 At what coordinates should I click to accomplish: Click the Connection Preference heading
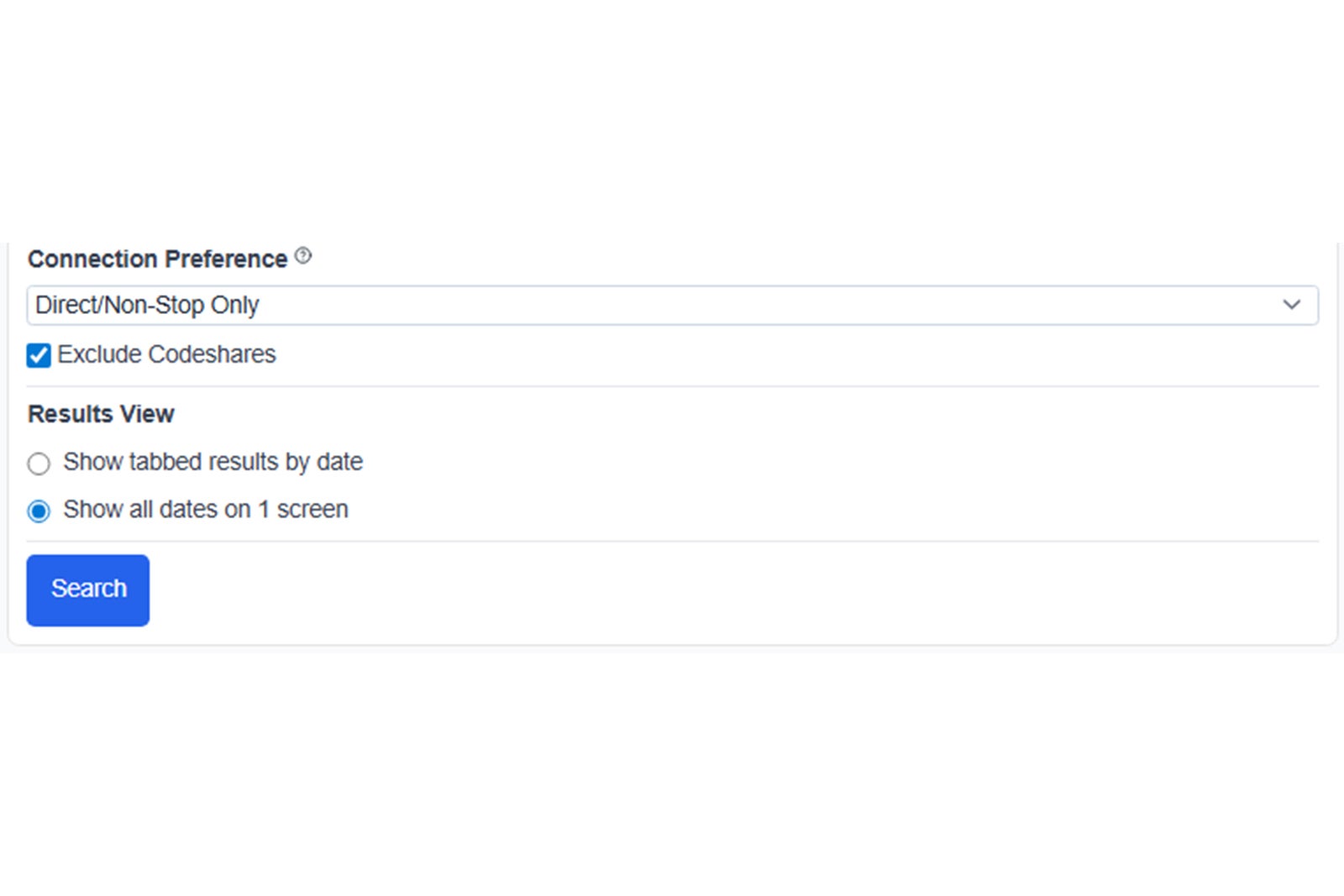tap(157, 259)
